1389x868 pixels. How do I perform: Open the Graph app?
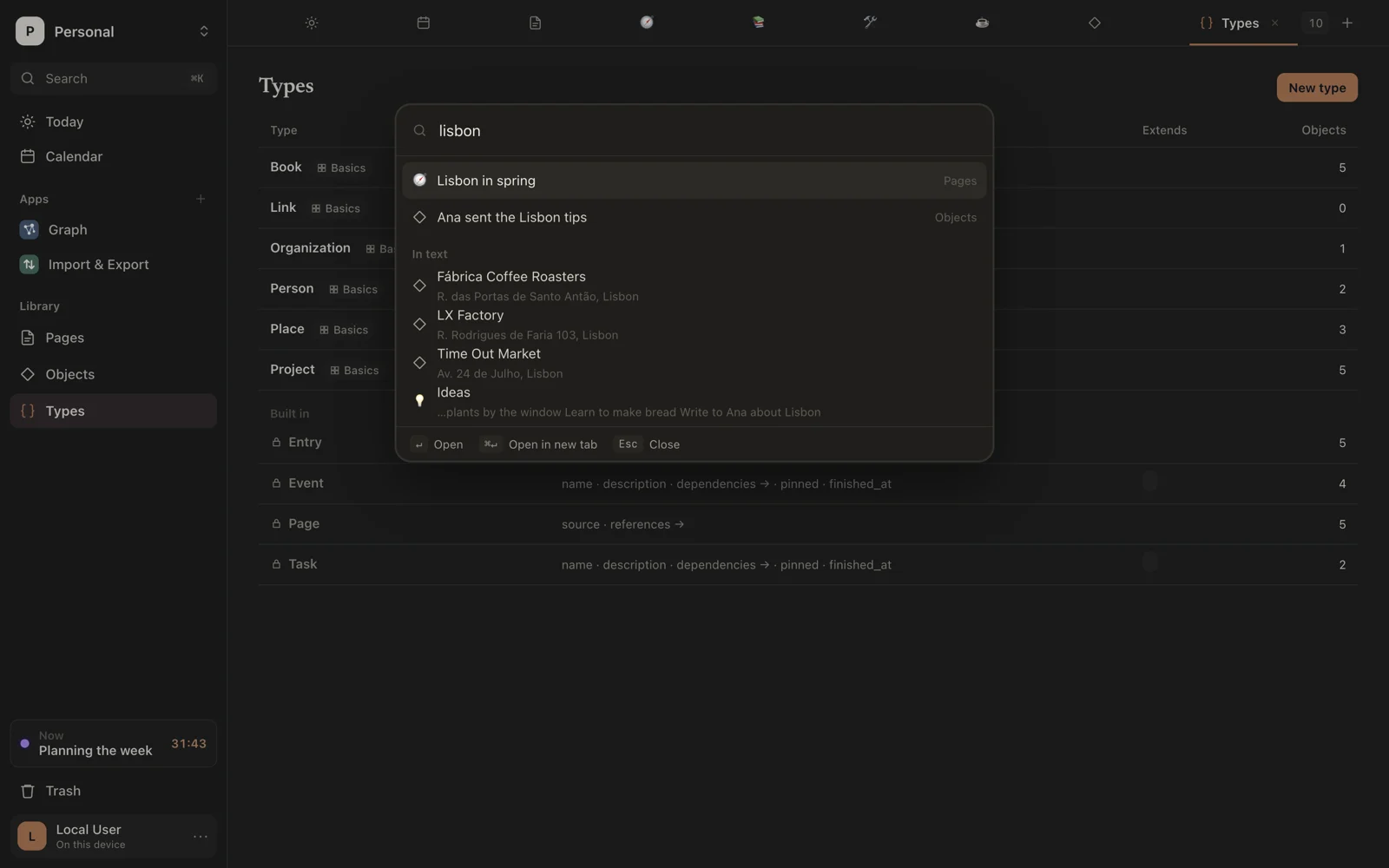pyautogui.click(x=114, y=230)
